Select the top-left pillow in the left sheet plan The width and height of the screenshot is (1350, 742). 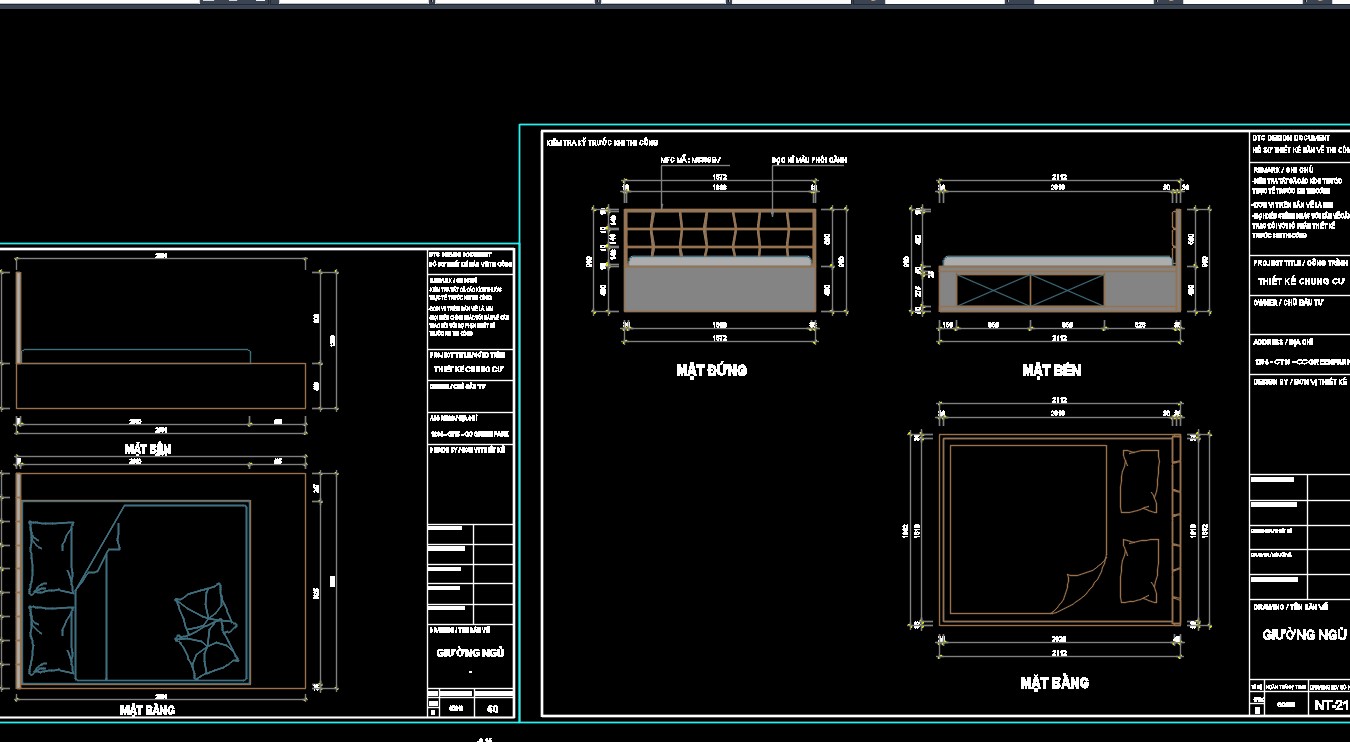coord(50,558)
